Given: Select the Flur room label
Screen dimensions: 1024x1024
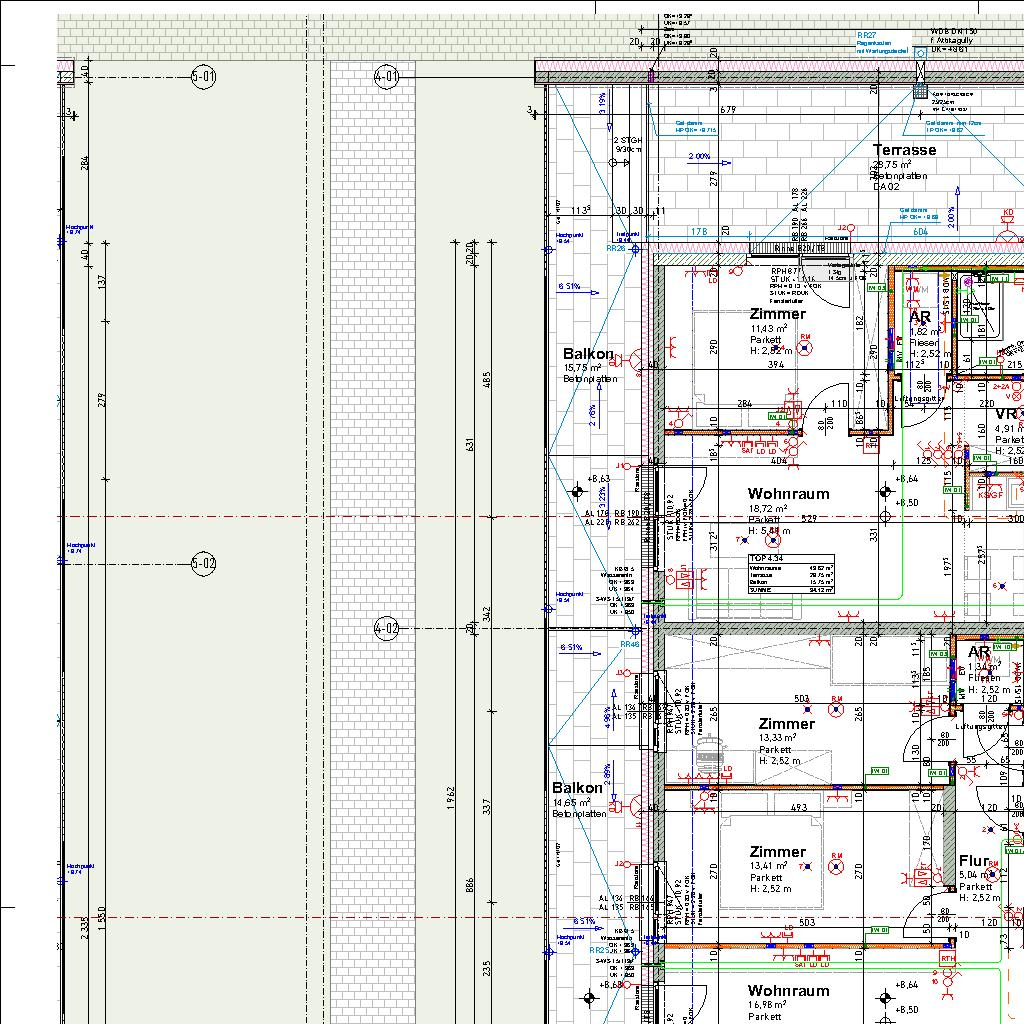Looking at the screenshot, I should tap(973, 861).
